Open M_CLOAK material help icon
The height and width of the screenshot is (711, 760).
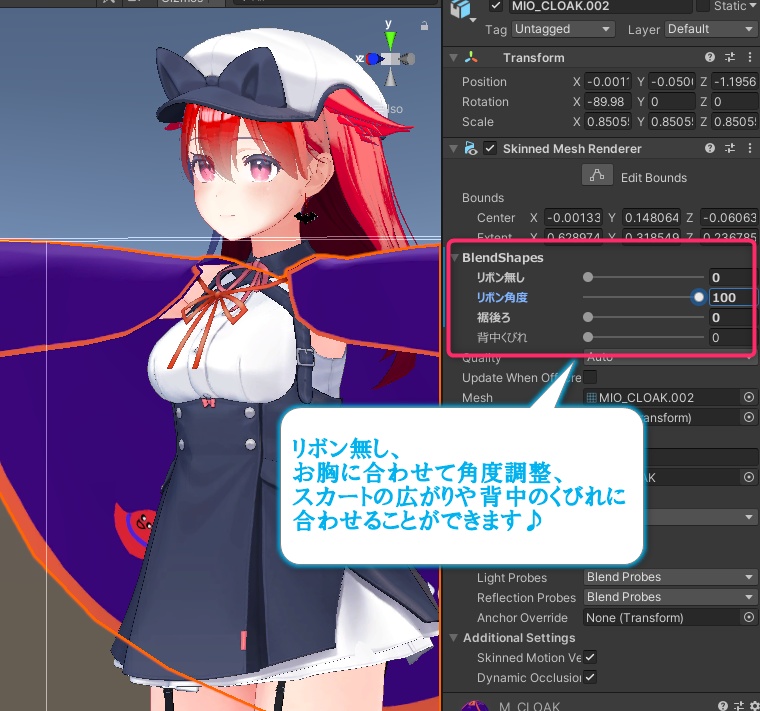point(723,706)
